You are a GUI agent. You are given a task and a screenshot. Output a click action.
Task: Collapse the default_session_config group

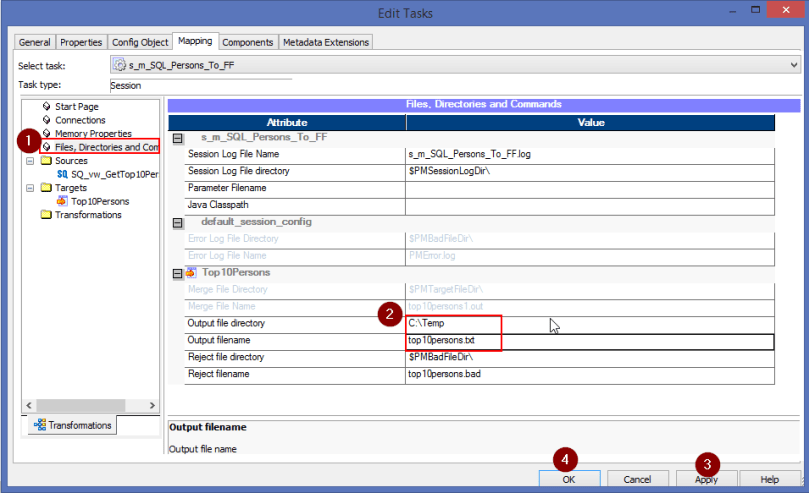point(177,222)
